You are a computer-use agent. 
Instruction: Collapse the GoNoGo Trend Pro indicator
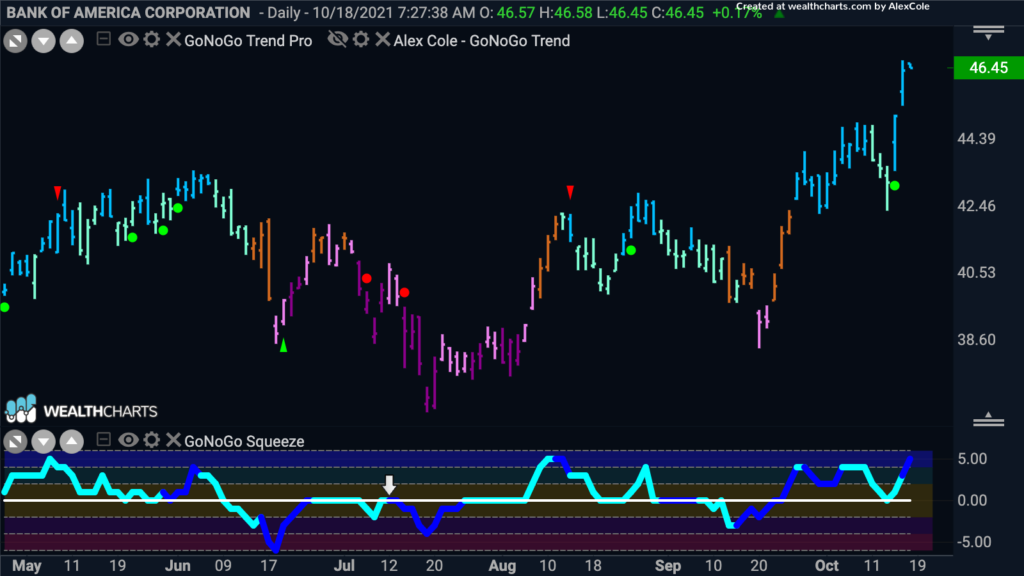(x=103, y=39)
